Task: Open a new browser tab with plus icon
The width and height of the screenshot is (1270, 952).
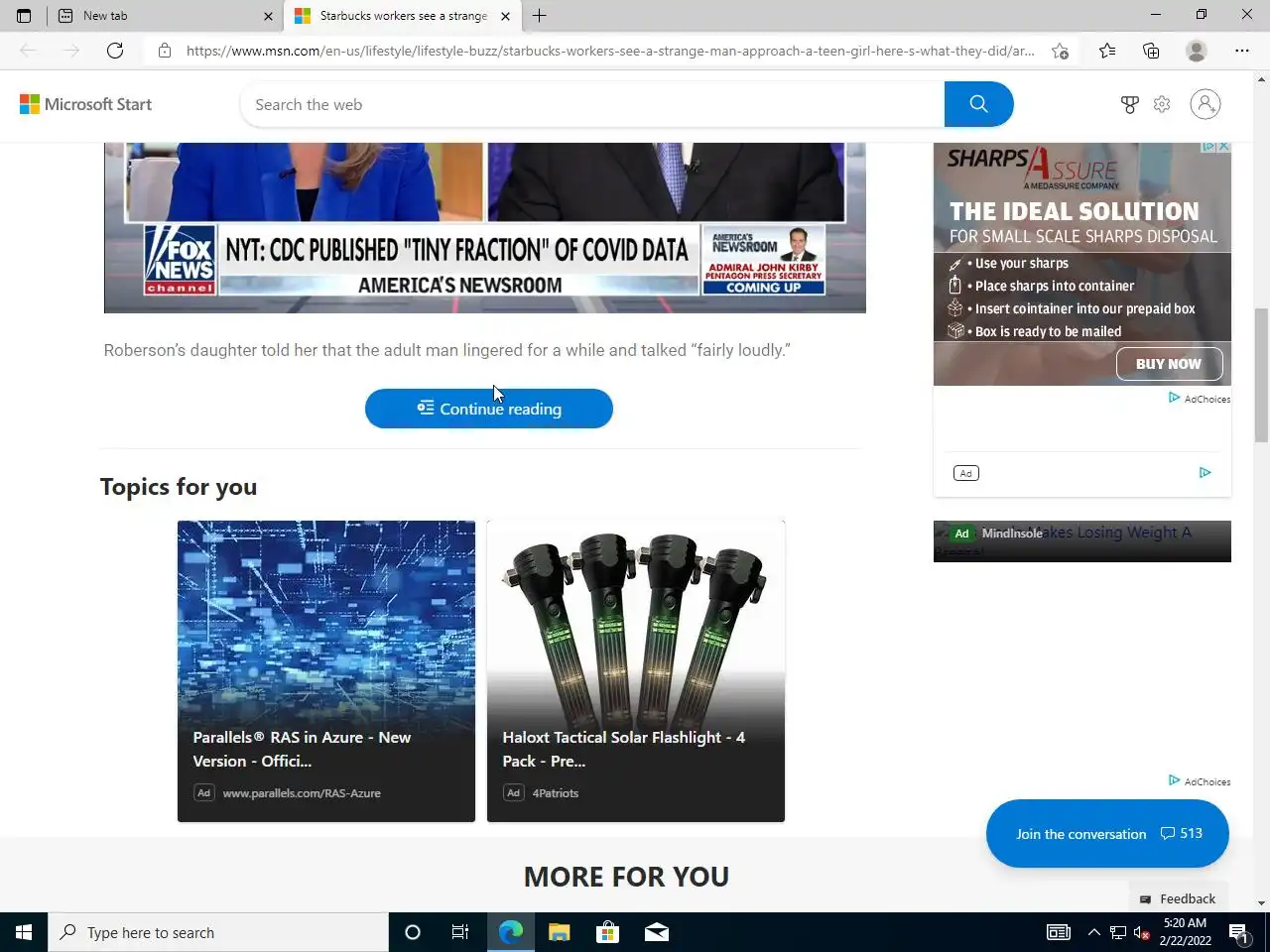Action: click(540, 16)
